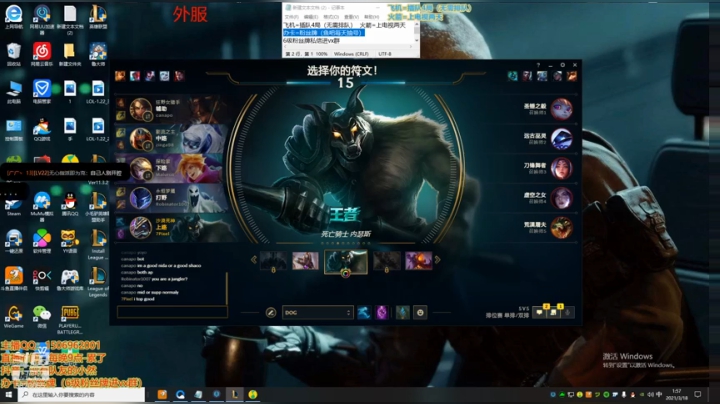Open Notepad 编辑 menu
This screenshot has width=720, height=404.
coord(310,17)
